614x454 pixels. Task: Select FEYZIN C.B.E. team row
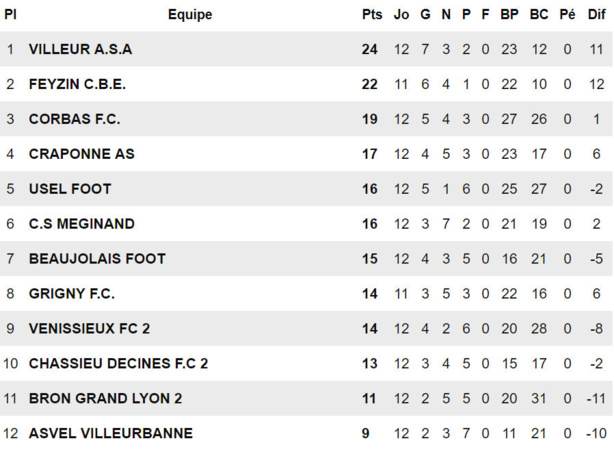coord(77,84)
